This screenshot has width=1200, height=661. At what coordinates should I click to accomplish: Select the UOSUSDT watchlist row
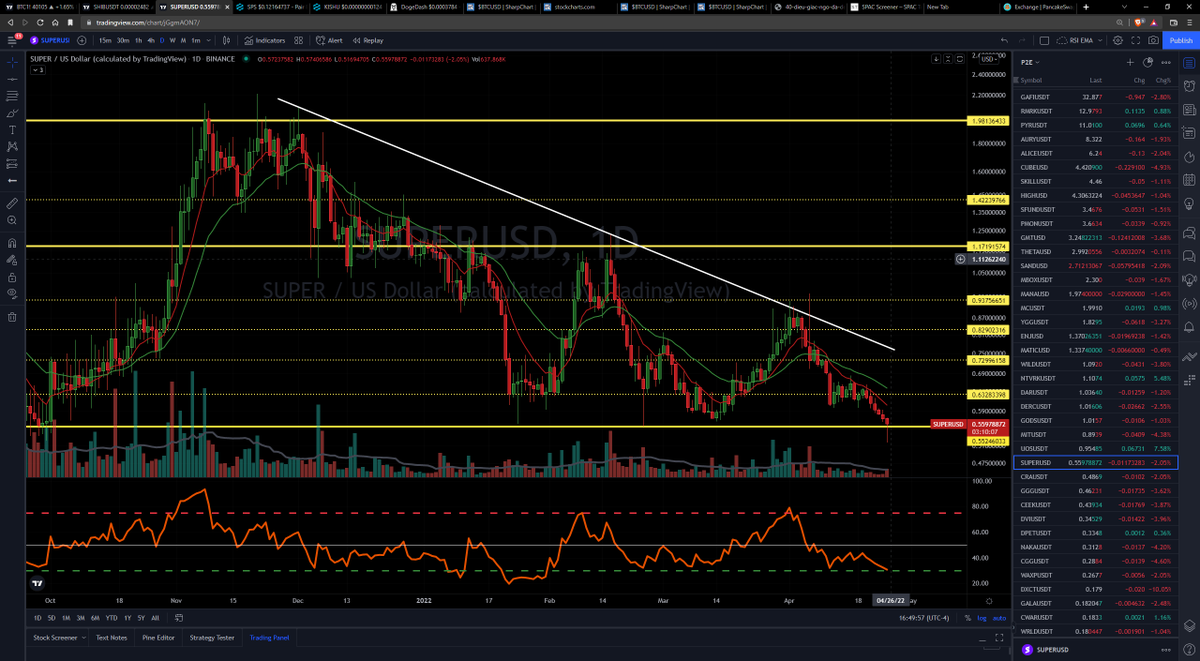[1096, 449]
